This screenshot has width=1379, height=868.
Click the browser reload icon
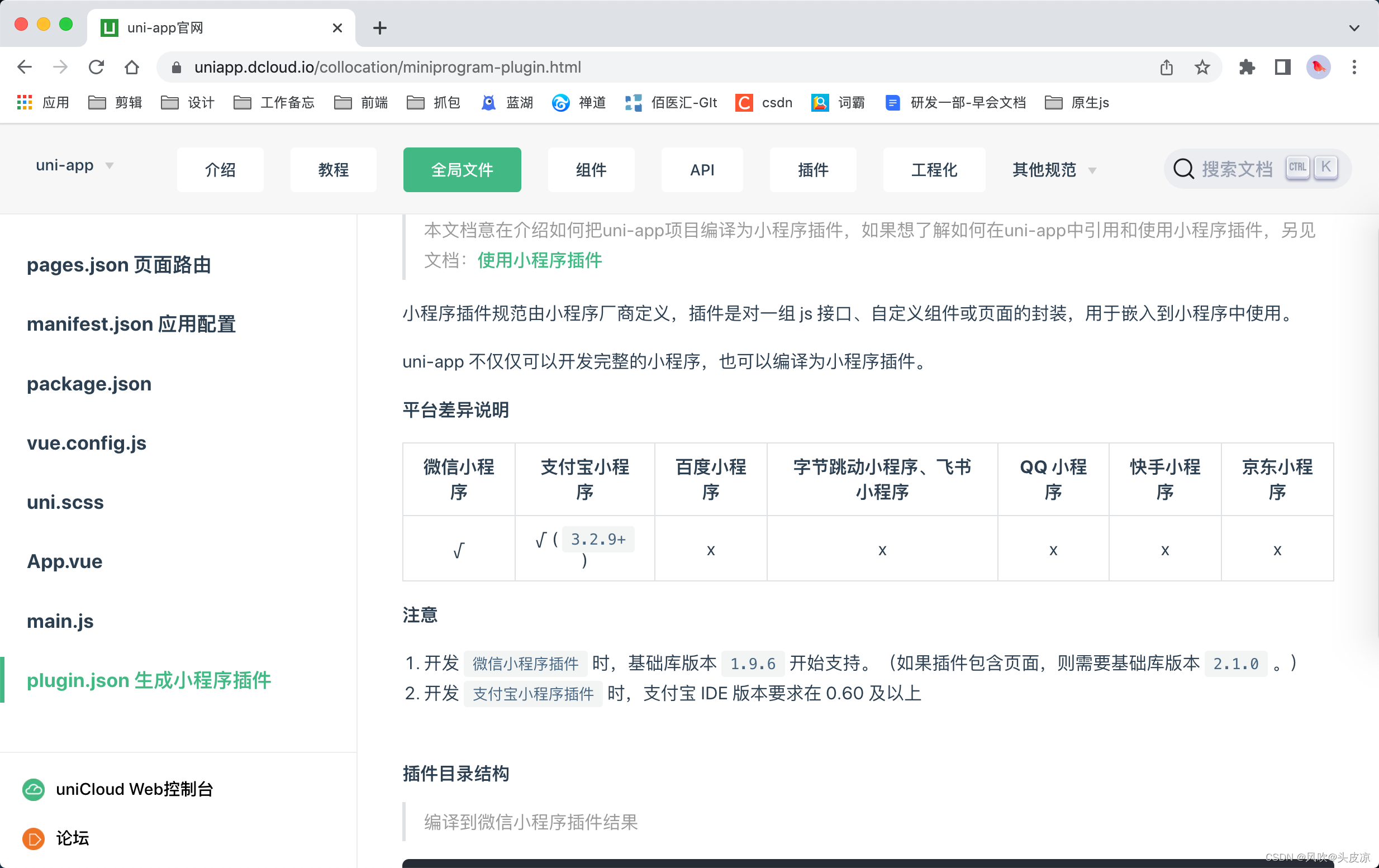click(96, 67)
